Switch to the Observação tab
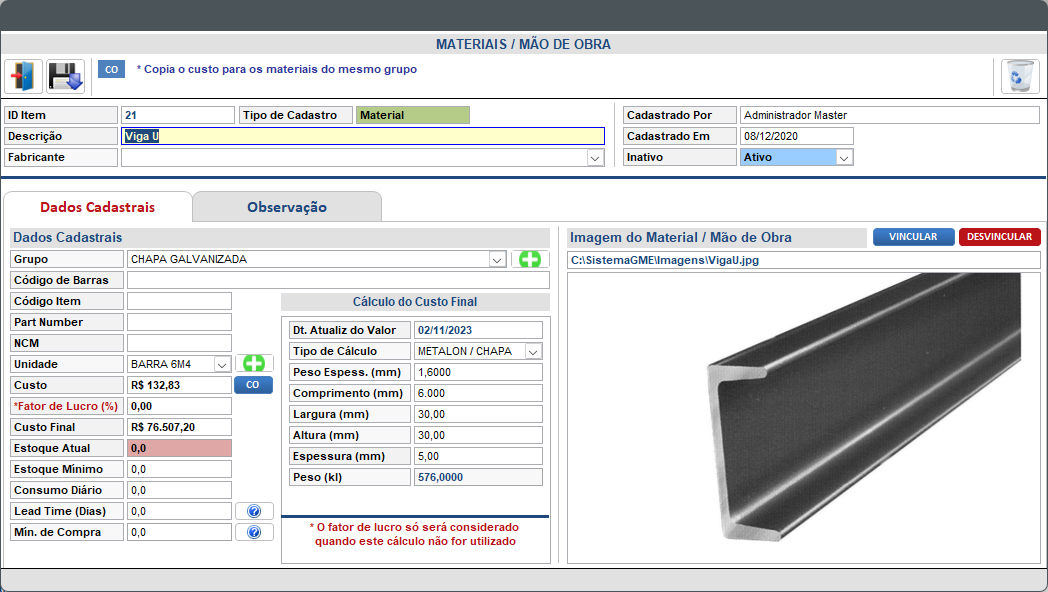The width and height of the screenshot is (1048, 592). 287,207
